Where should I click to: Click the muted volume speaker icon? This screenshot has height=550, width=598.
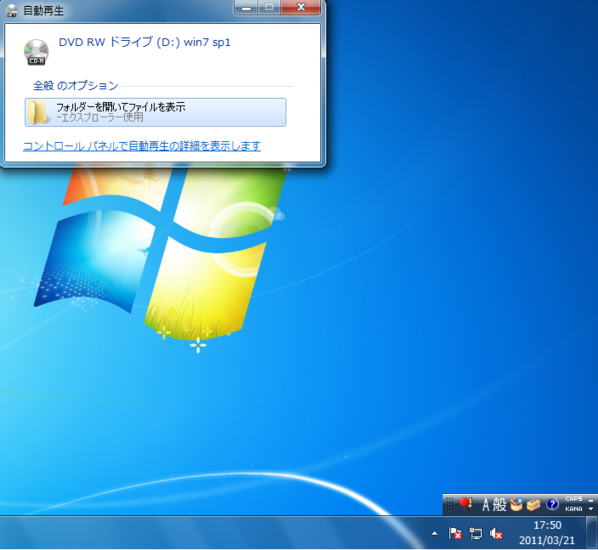pos(496,534)
